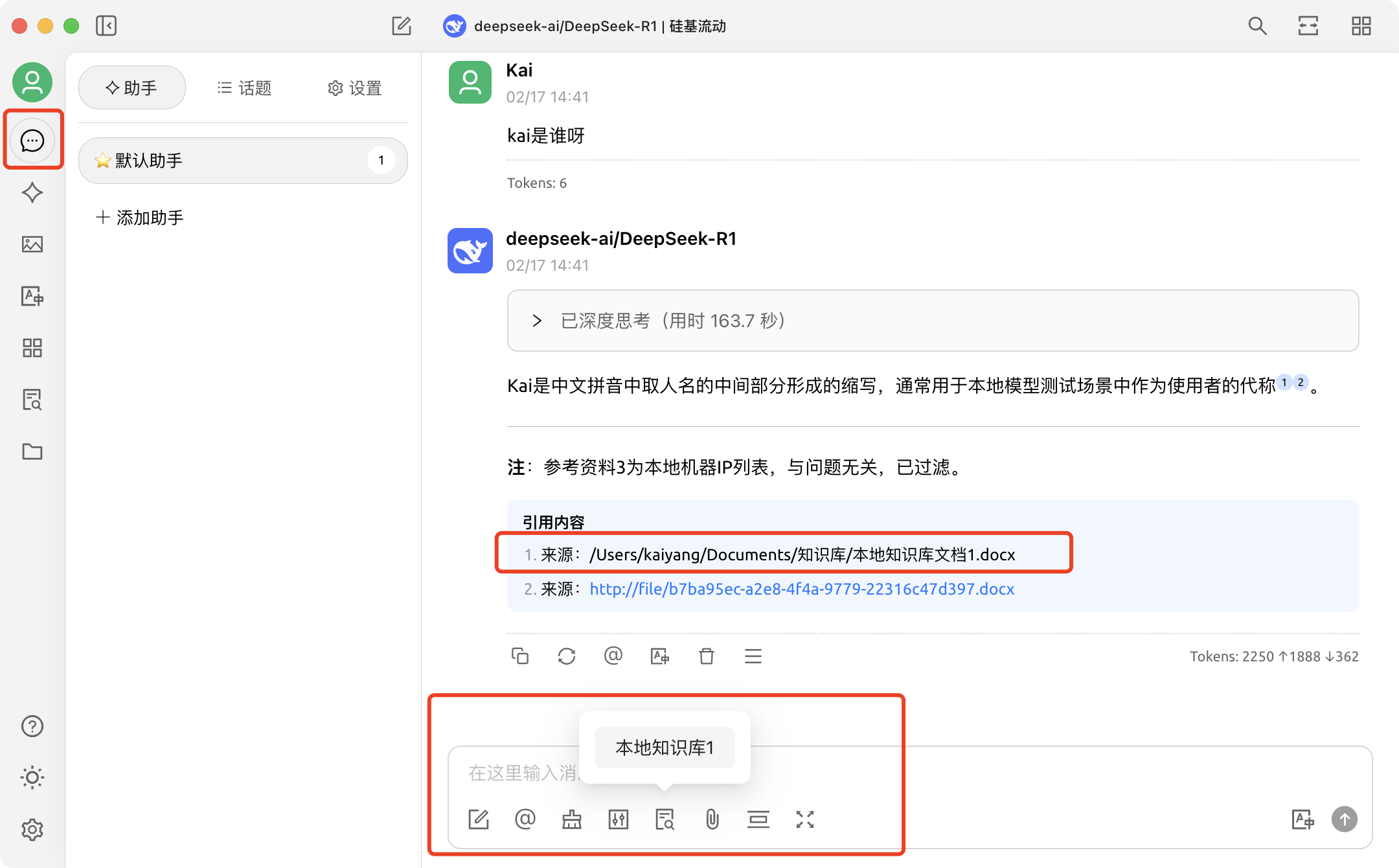Open the b7ba95ec docx source link
Image resolution: width=1399 pixels, height=868 pixels.
802,589
